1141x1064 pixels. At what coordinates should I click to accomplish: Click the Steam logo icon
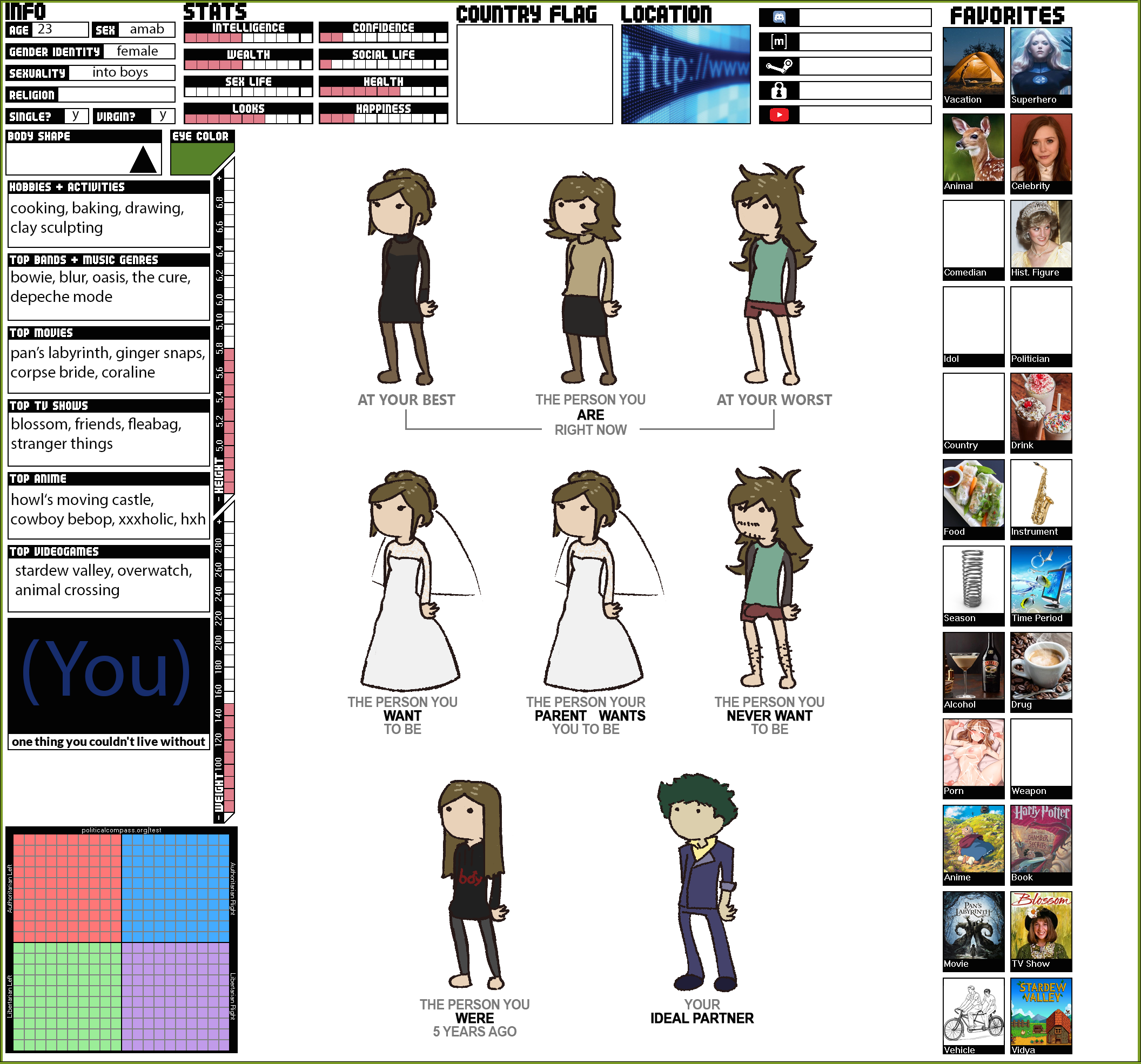point(779,66)
